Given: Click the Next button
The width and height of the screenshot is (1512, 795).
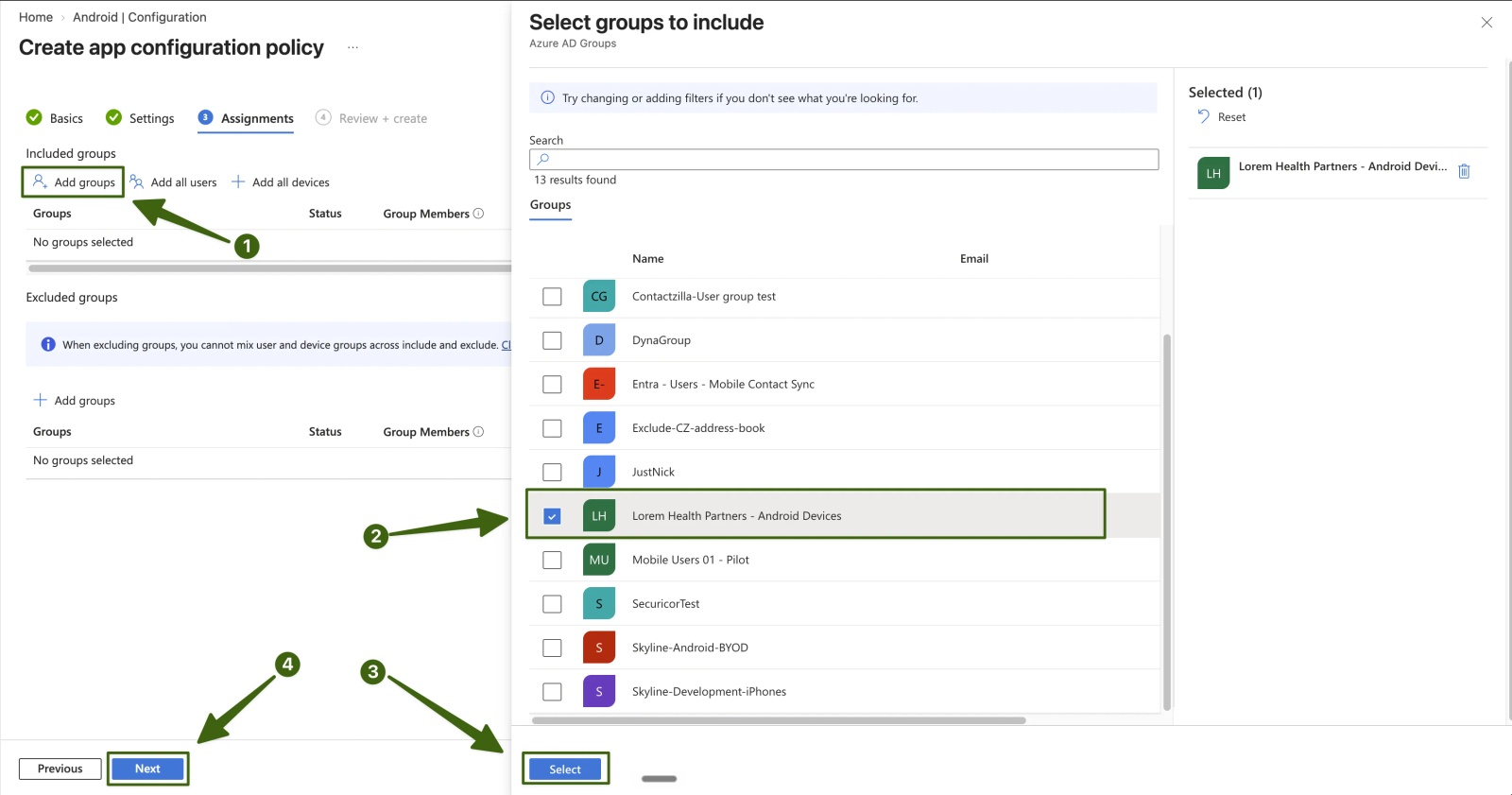Looking at the screenshot, I should coord(147,769).
